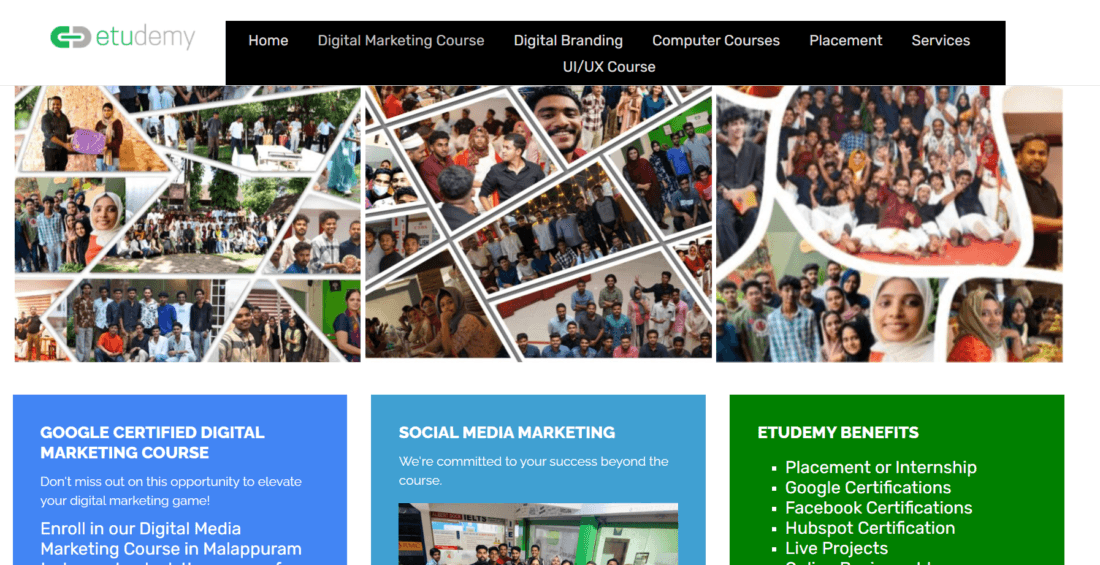Open the Services menu item

(940, 41)
